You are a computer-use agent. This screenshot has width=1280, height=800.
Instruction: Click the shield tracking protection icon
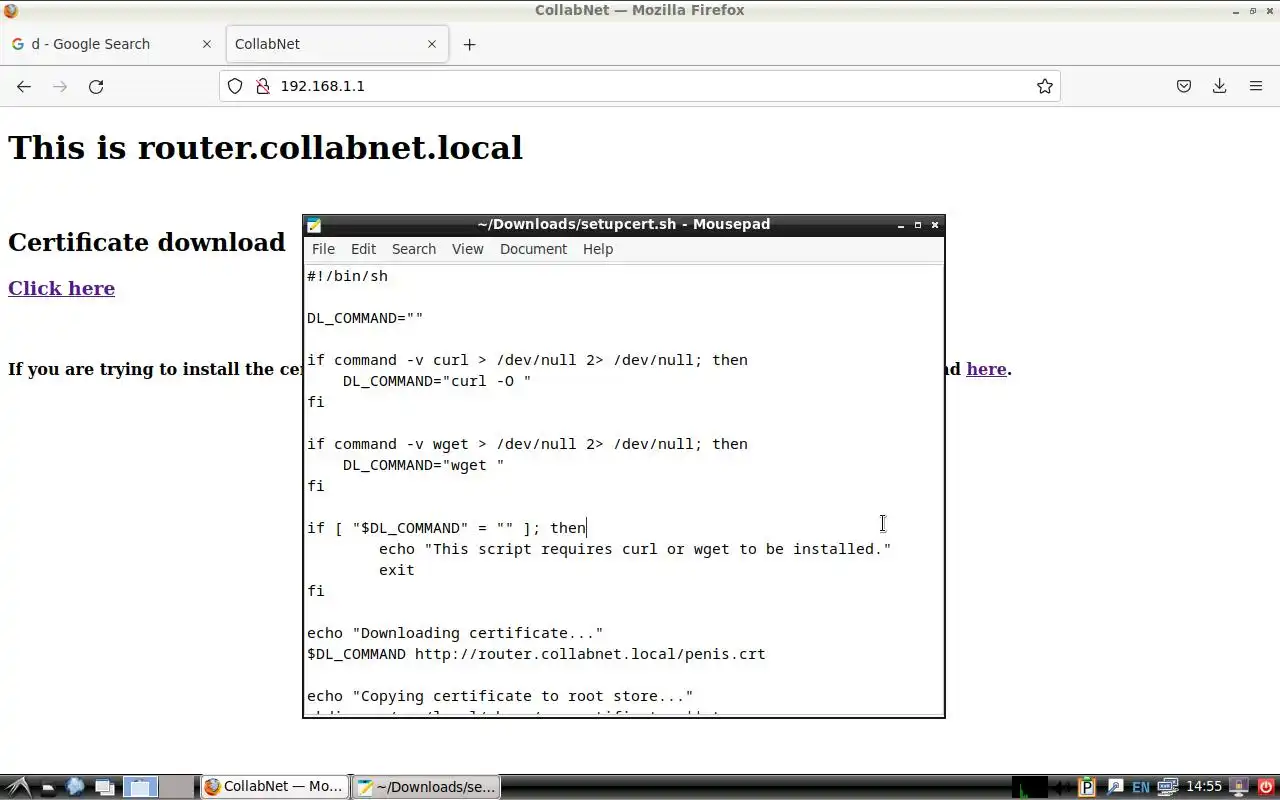point(235,86)
